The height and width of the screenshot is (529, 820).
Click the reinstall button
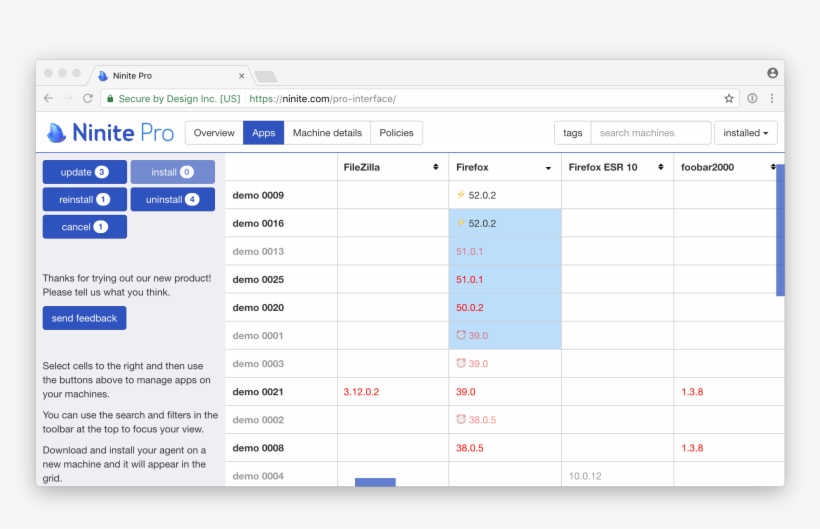point(85,199)
